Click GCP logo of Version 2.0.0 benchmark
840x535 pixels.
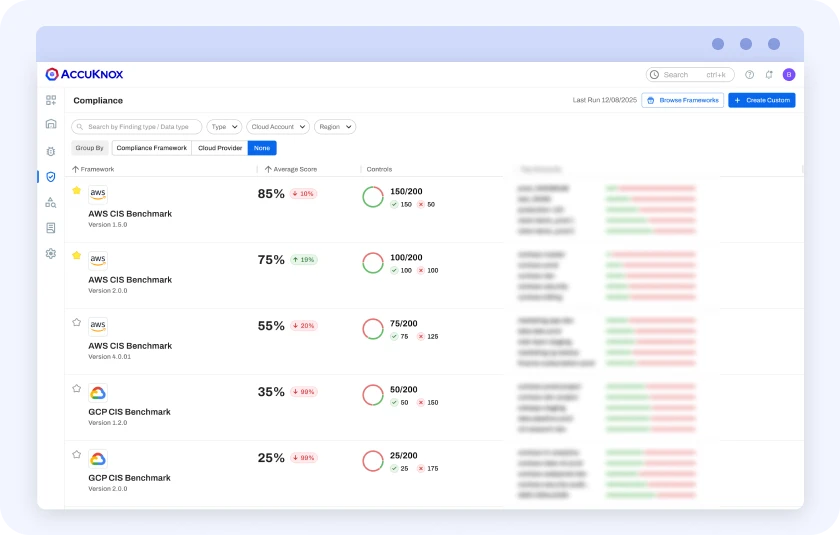click(98, 459)
